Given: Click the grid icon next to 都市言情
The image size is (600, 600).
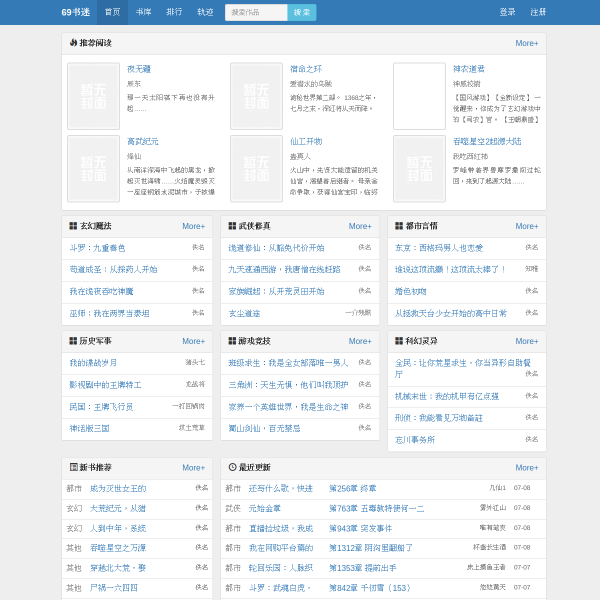Looking at the screenshot, I should (399, 226).
